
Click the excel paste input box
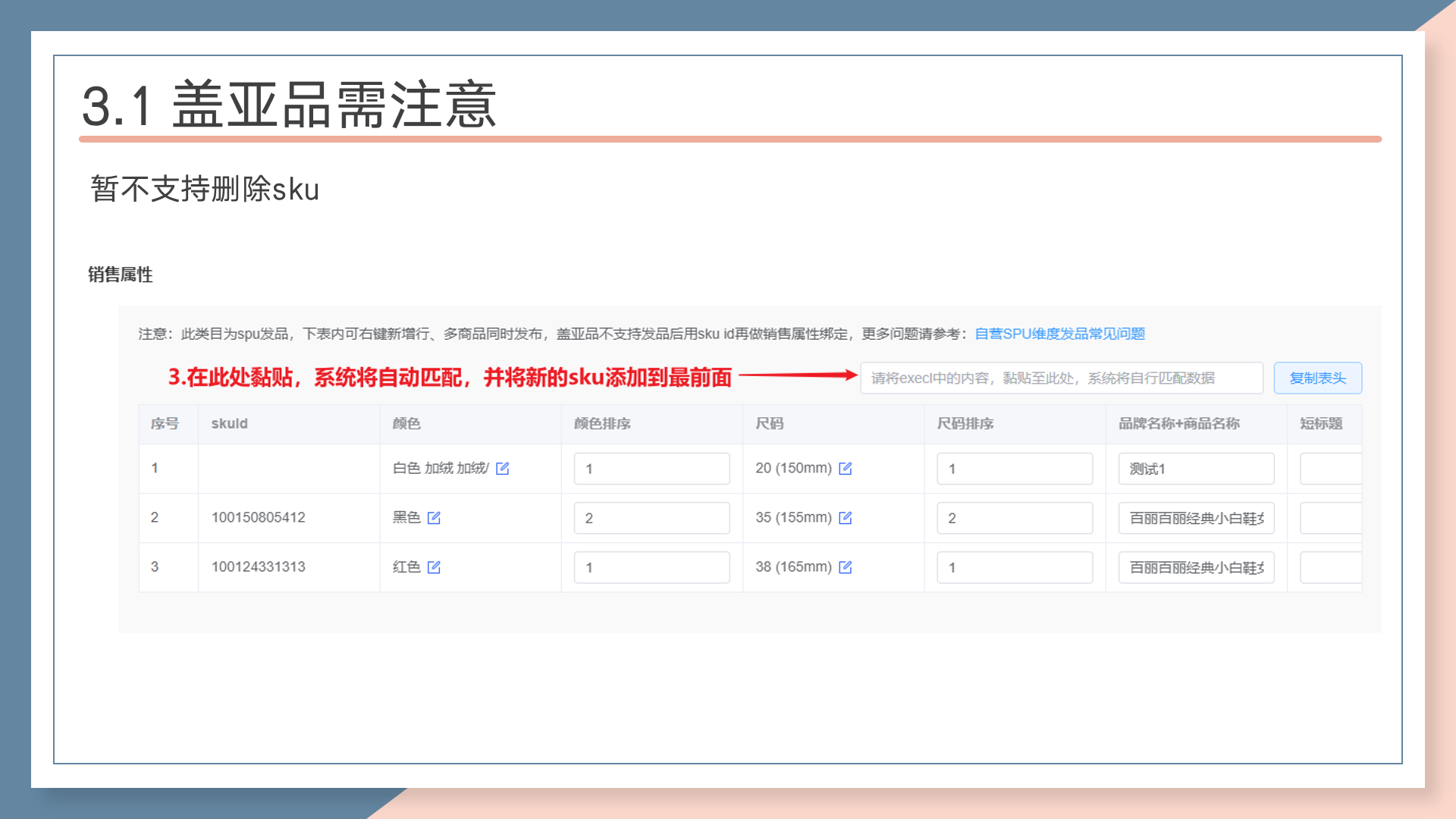pyautogui.click(x=1061, y=378)
